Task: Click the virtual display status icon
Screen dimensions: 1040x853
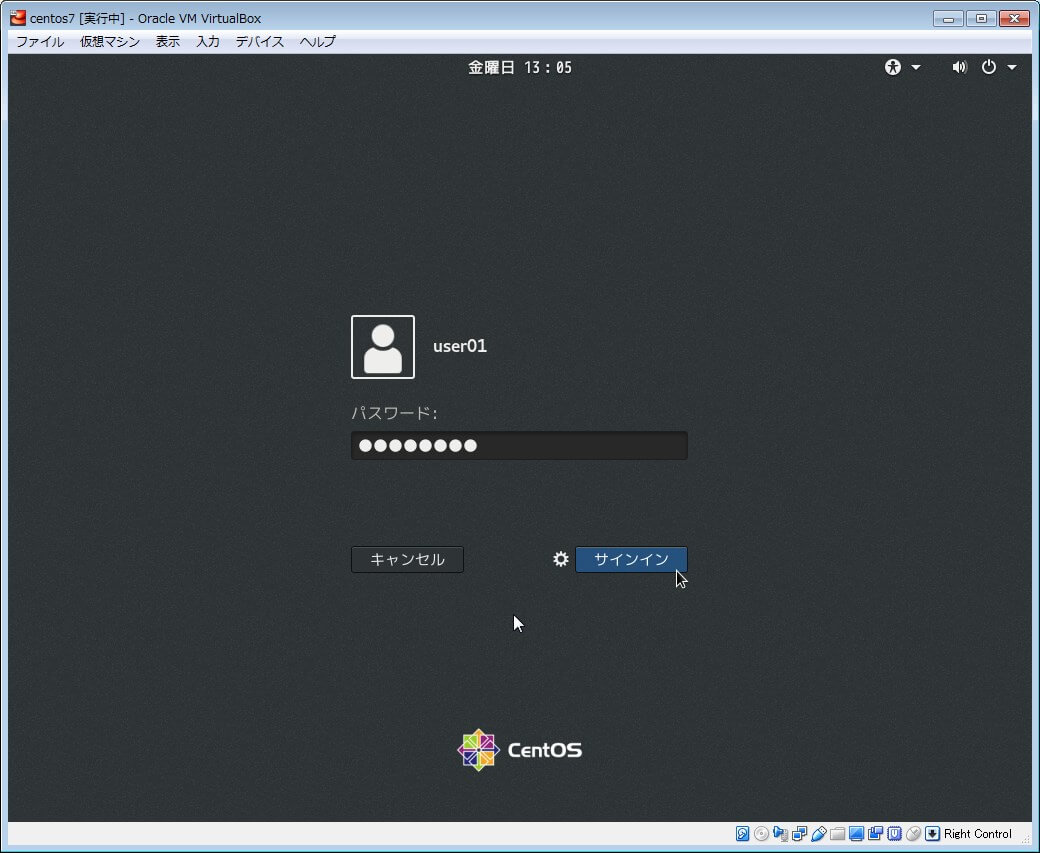Action: 857,834
